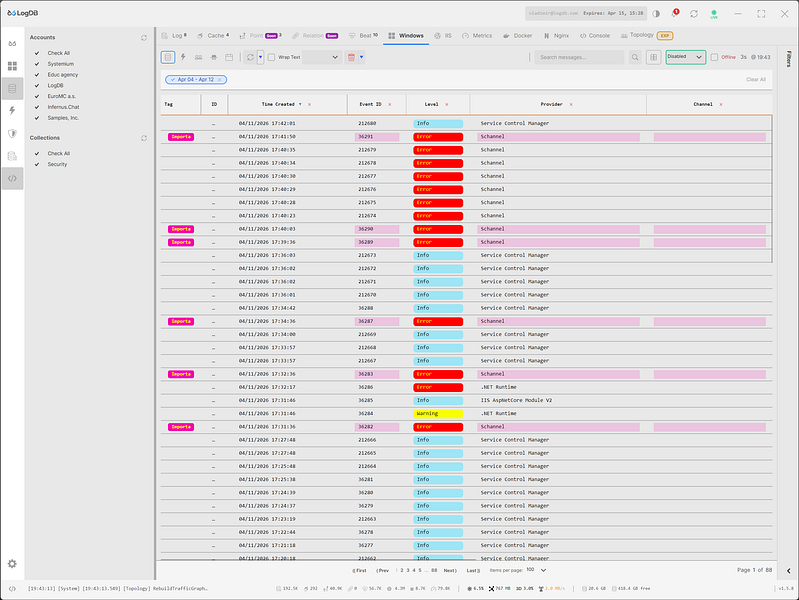Select the list view toolbar icon
799x600 pixels.
pyautogui.click(x=168, y=57)
